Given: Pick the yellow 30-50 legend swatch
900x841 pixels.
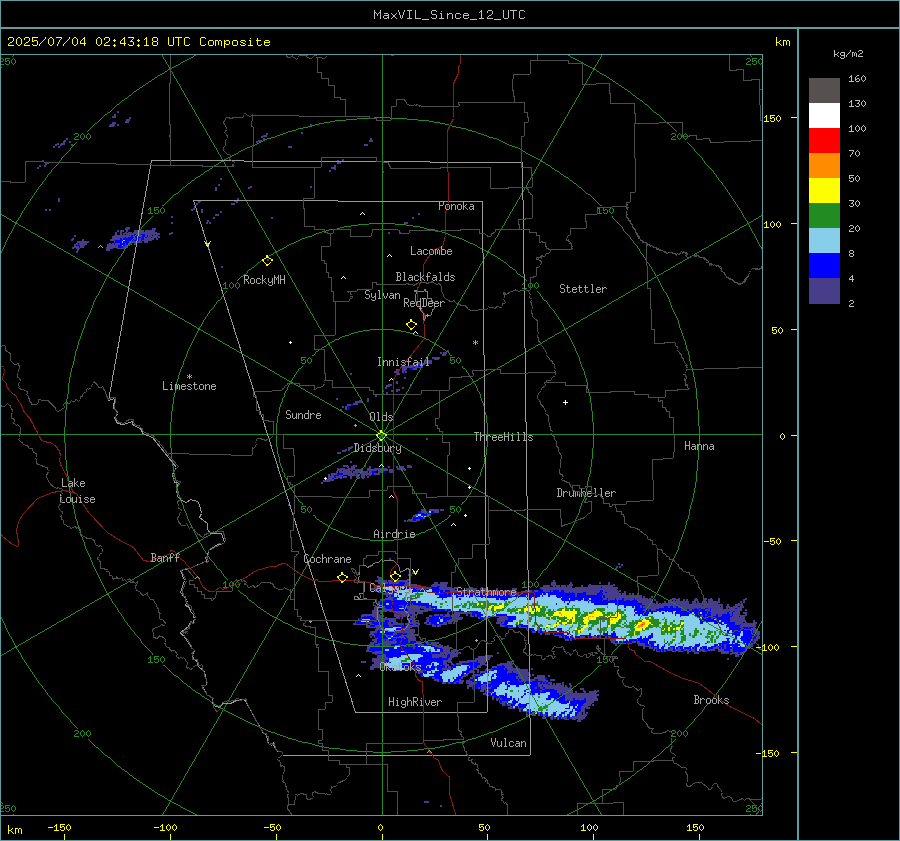Looking at the screenshot, I should click(x=824, y=191).
